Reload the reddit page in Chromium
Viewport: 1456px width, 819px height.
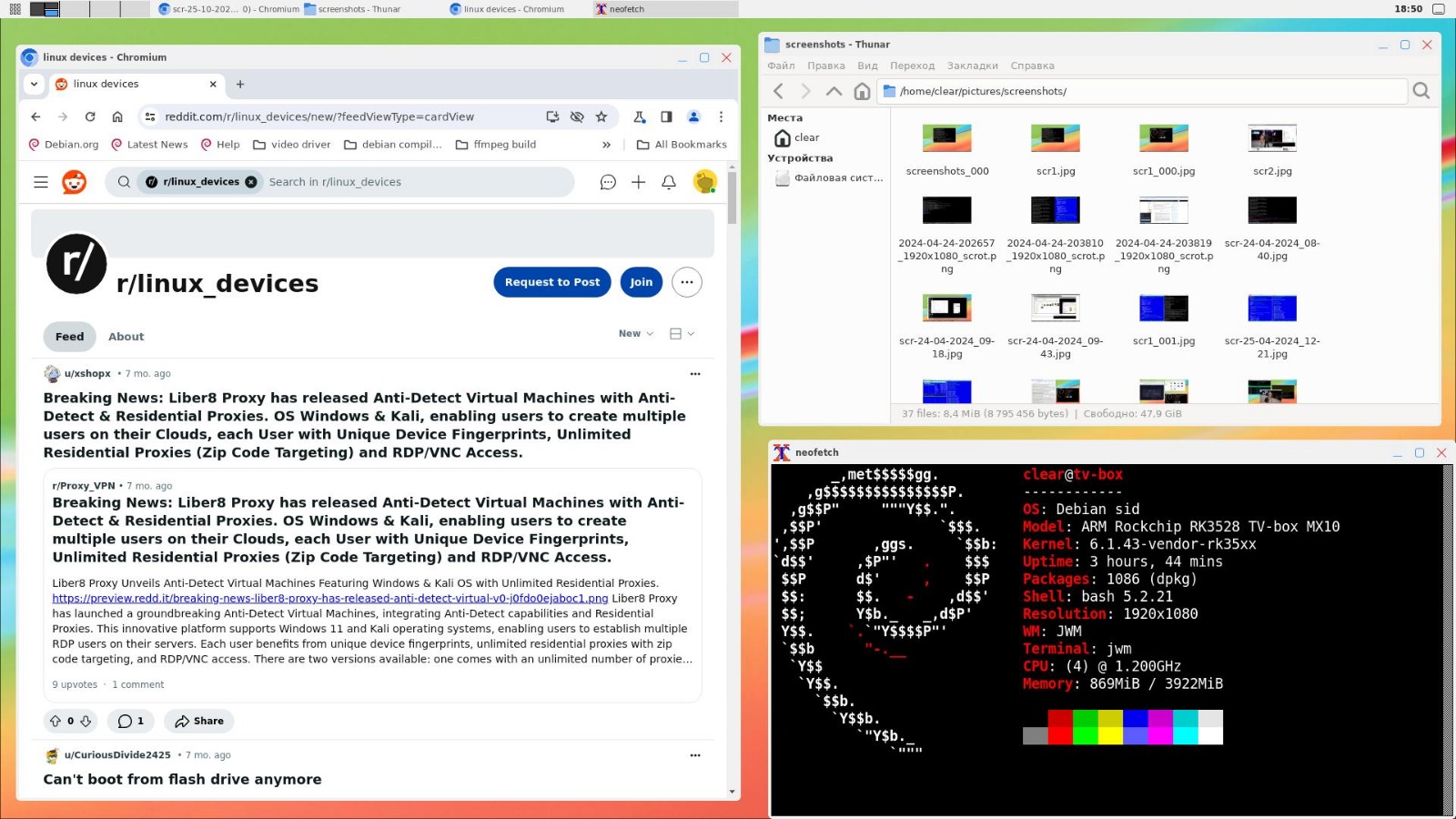[x=90, y=116]
